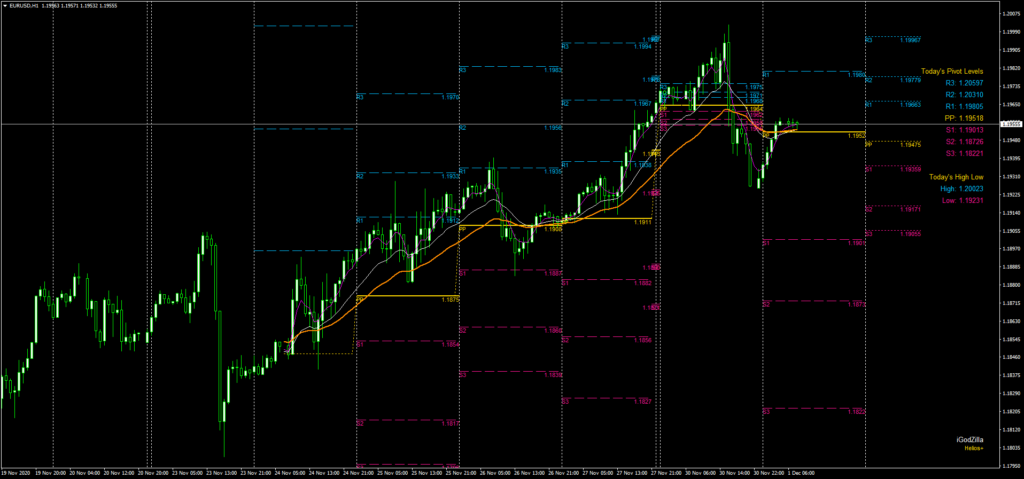Click the 1.19475 dotted PP level label

pos(910,144)
